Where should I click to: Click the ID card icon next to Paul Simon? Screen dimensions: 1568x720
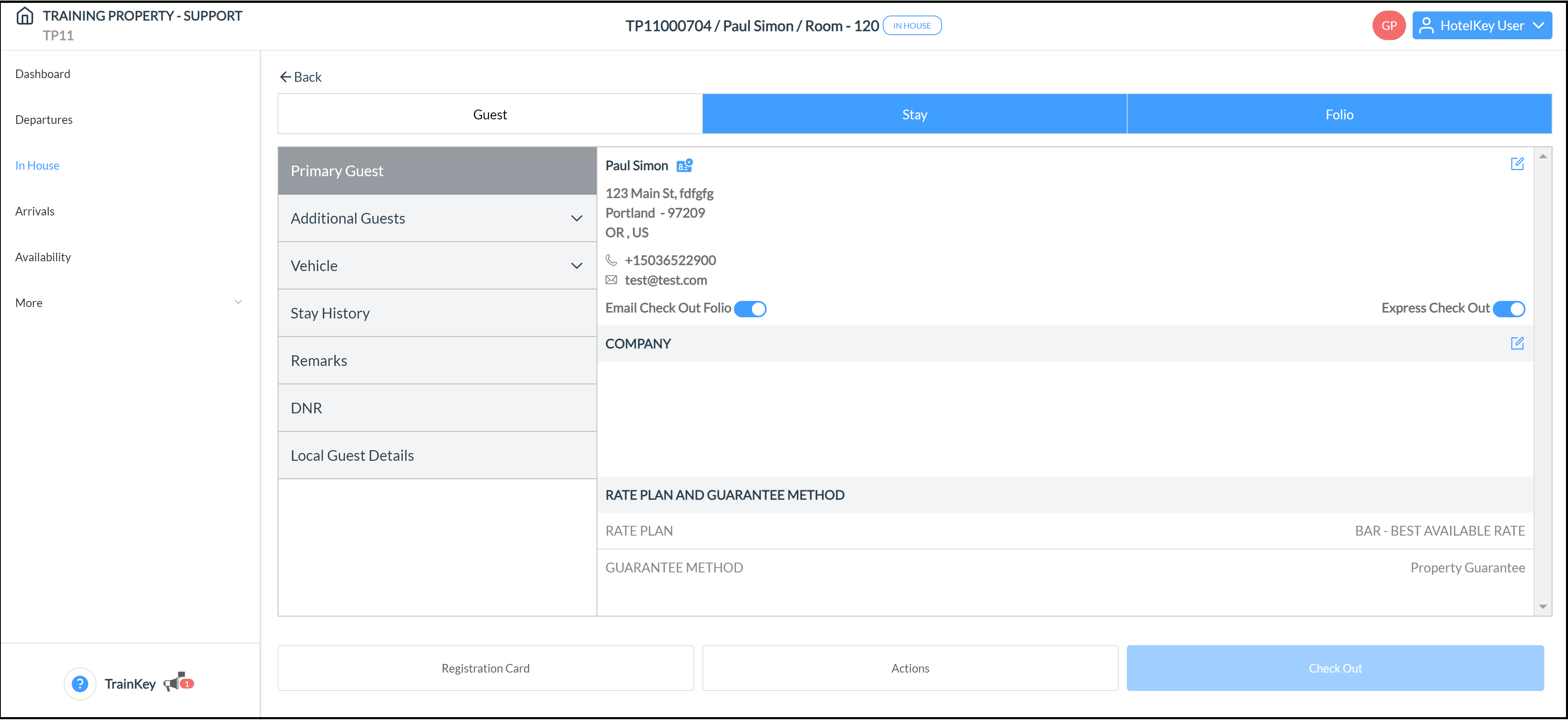click(684, 165)
